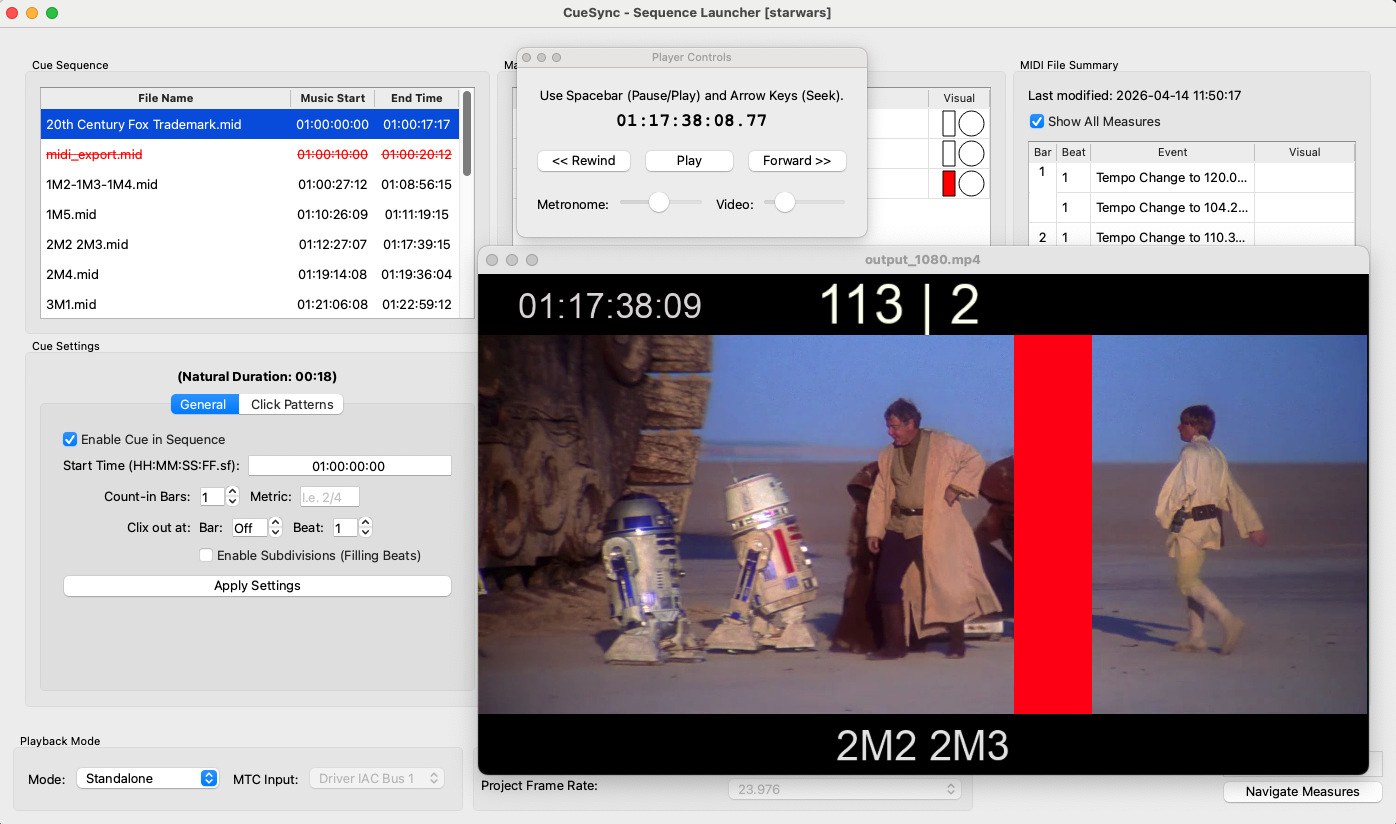The height and width of the screenshot is (824, 1396).
Task: Decrement the Count-in Bars stepper down arrow
Action: coord(233,502)
